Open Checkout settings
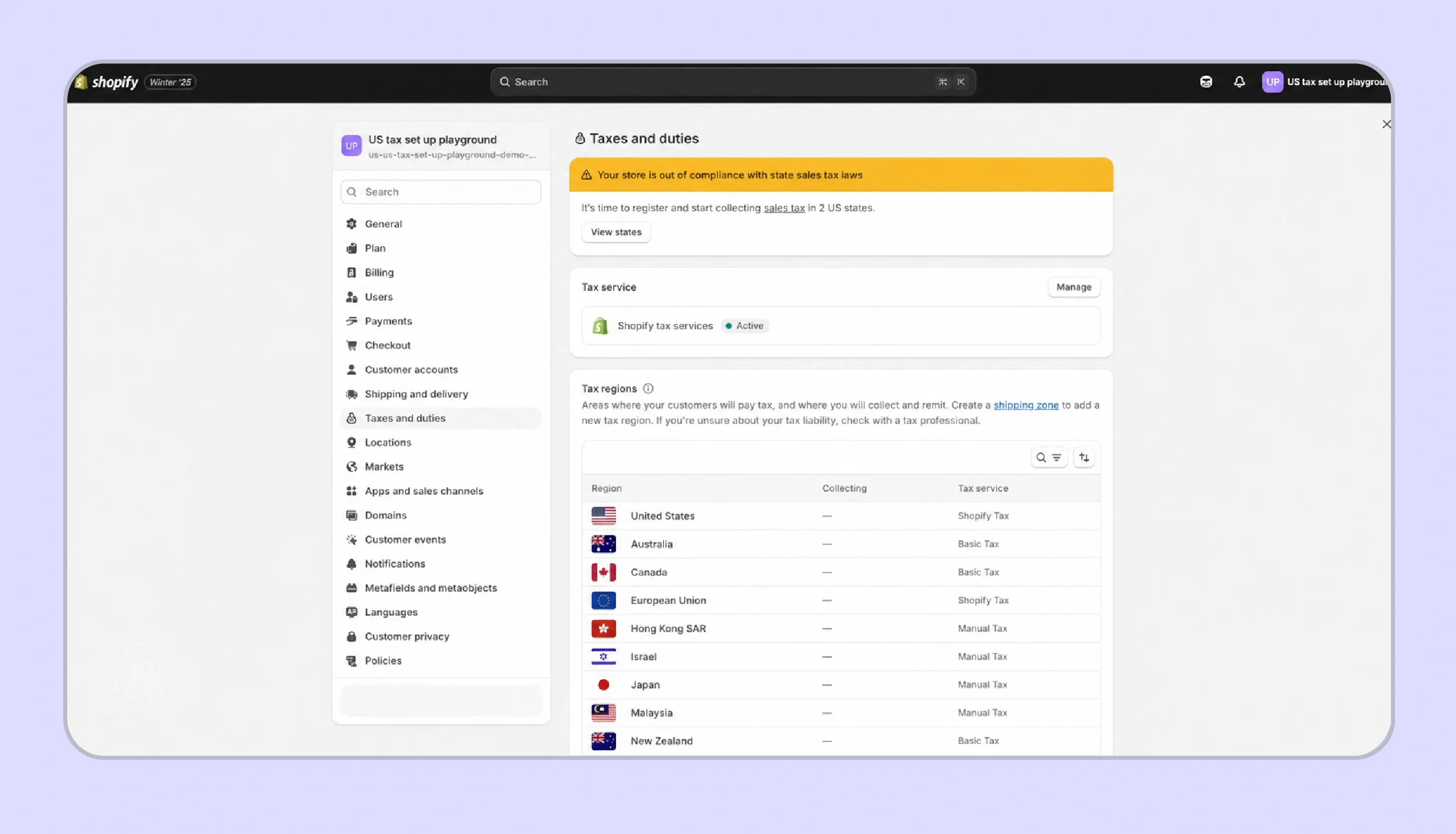Image resolution: width=1456 pixels, height=834 pixels. tap(441, 345)
